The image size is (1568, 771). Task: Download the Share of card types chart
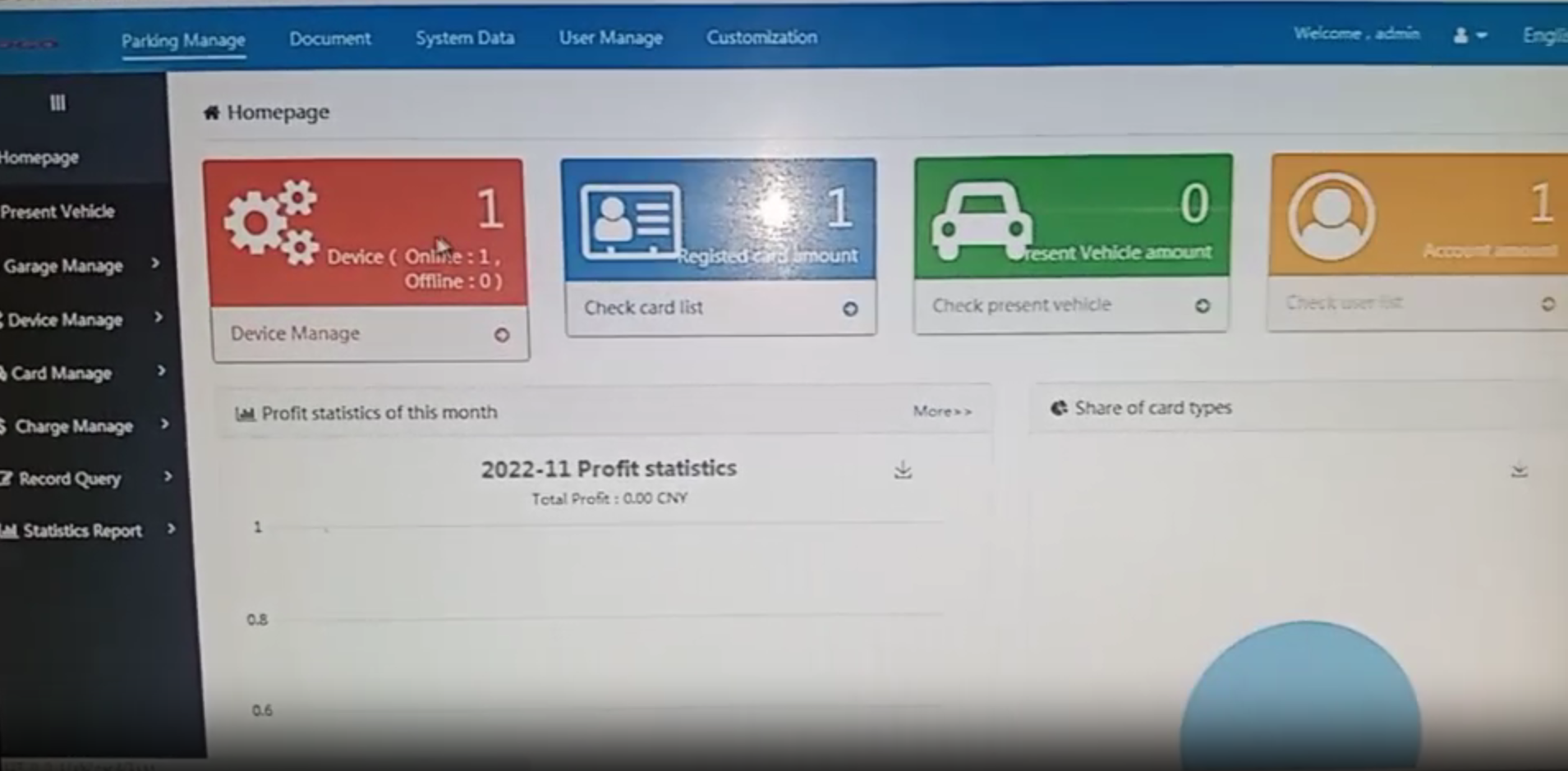pos(1520,471)
